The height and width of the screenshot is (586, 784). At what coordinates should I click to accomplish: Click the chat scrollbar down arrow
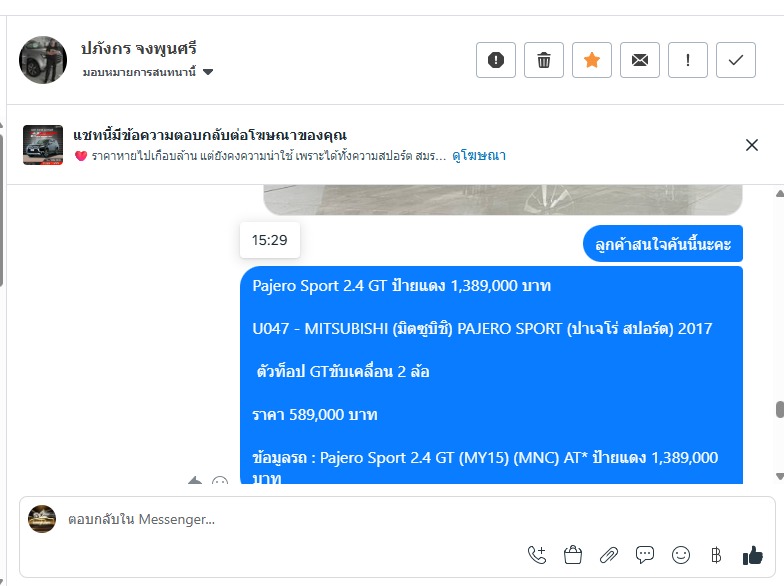780,476
